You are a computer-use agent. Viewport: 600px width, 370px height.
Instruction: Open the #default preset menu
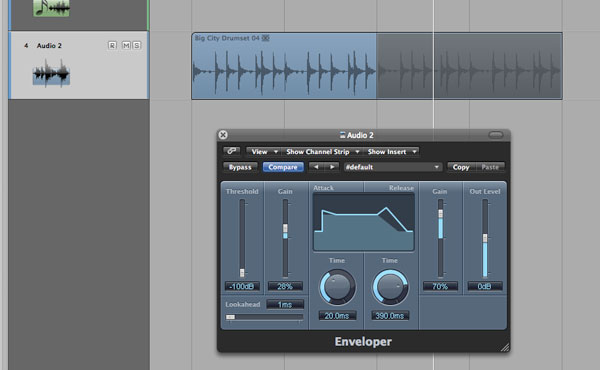pos(393,167)
